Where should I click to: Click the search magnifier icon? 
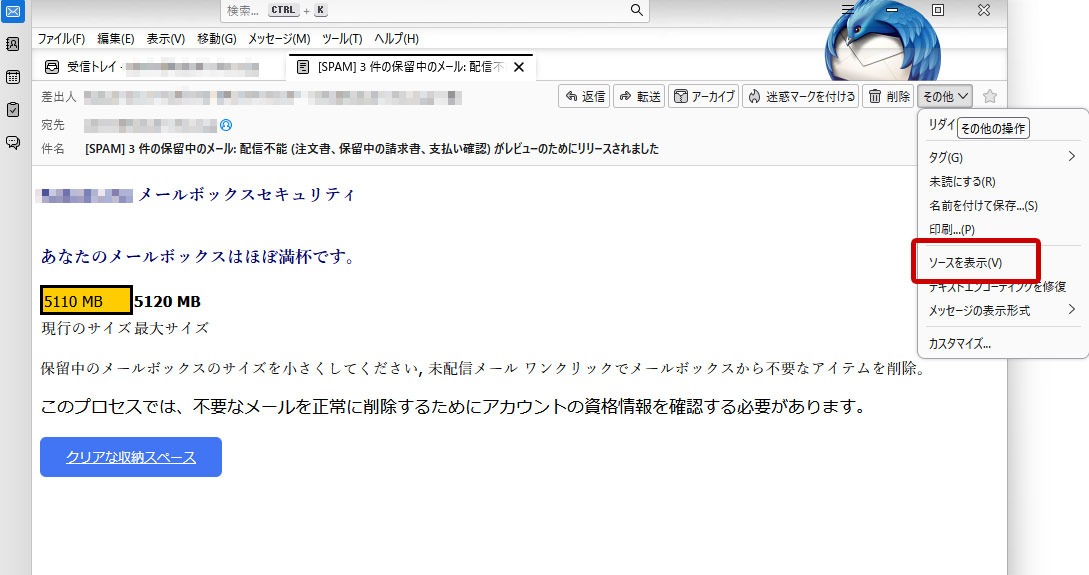click(636, 10)
